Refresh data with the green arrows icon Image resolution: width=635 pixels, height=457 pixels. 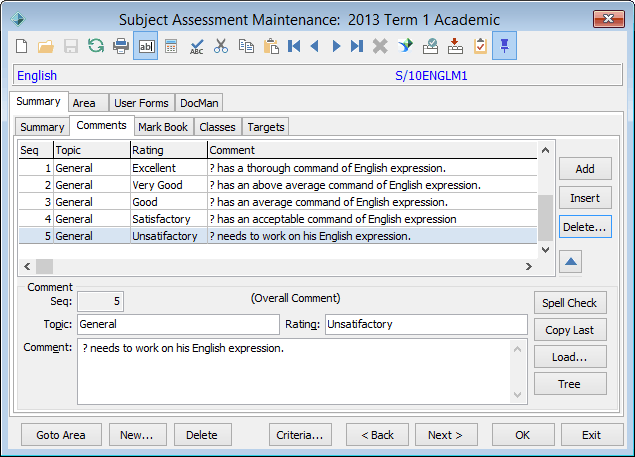pyautogui.click(x=96, y=46)
